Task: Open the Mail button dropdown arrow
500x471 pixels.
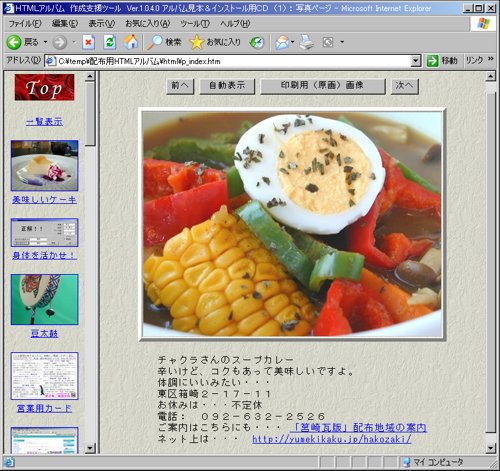Action: coord(292,42)
